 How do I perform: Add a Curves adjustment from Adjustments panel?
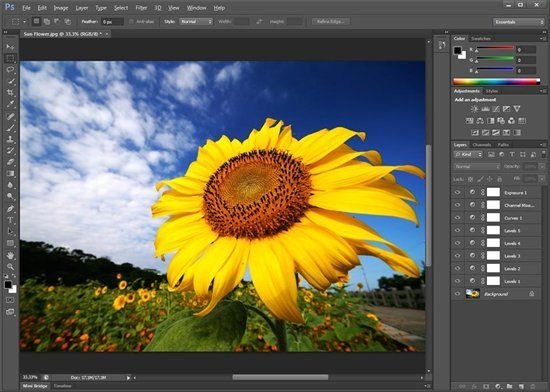496,109
